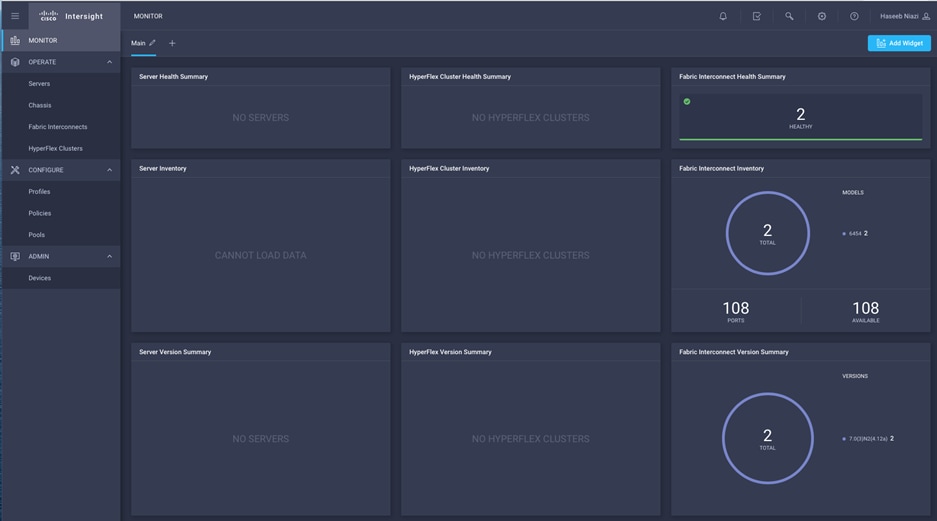Click the Fabric Interconnect Inventory donut chart
Screen dimensions: 937x521
coord(768,233)
